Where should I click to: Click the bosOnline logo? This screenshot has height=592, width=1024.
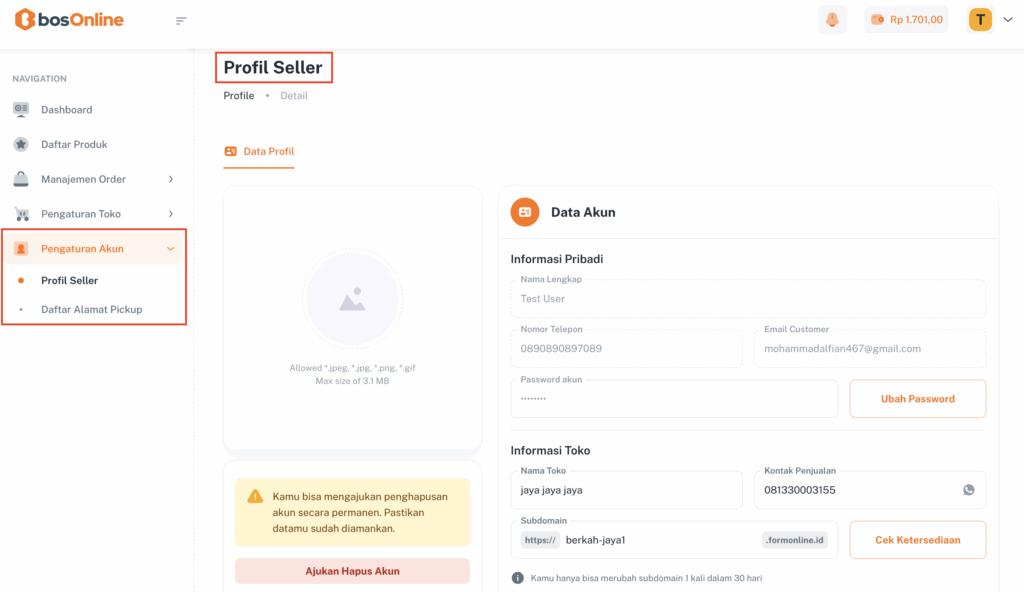coord(69,20)
